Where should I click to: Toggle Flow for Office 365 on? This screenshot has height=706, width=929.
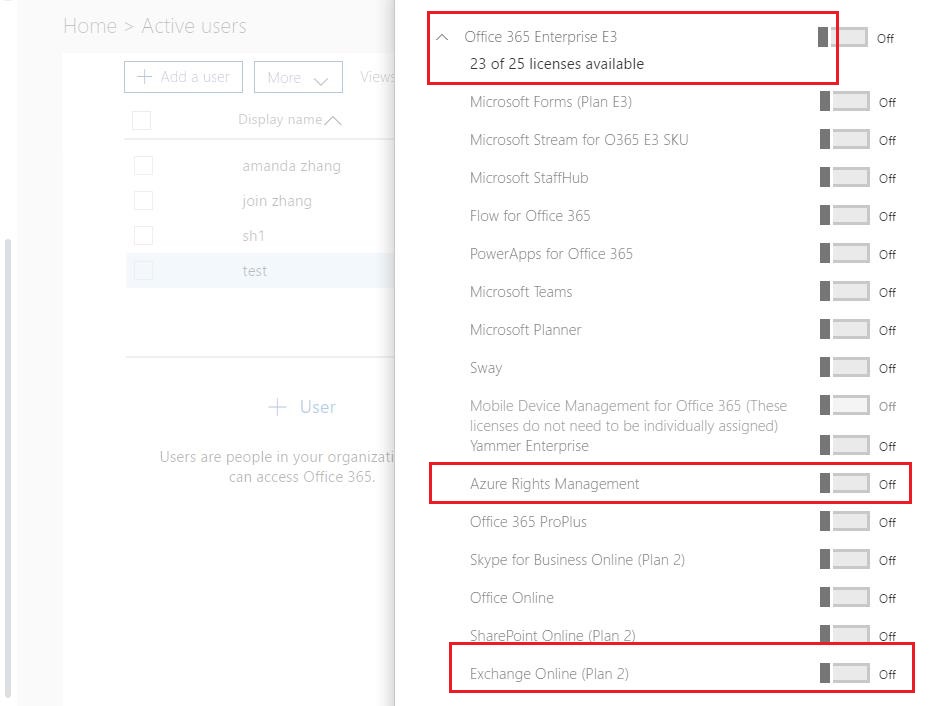coord(845,215)
